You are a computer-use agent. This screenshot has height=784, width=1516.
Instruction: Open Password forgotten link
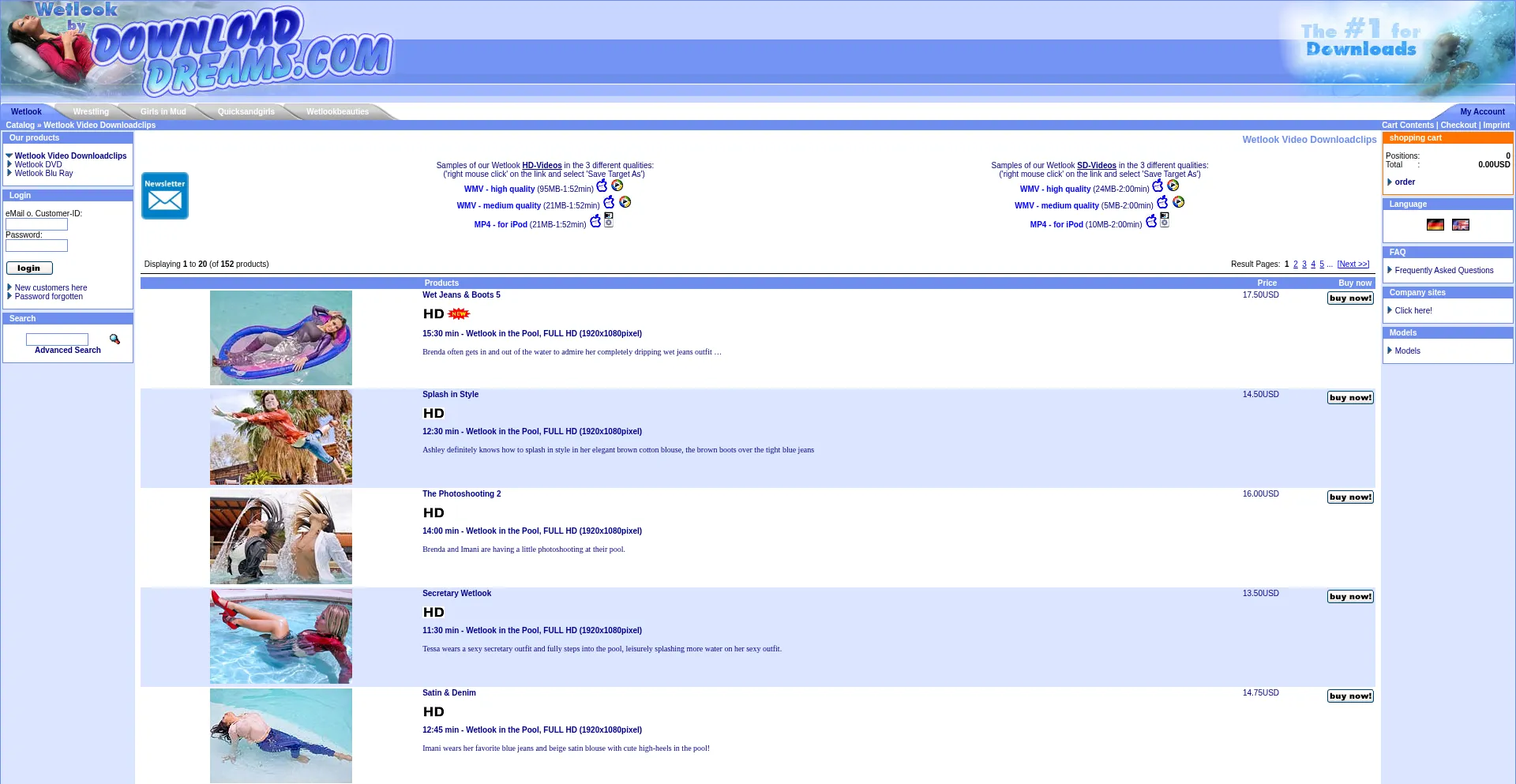point(48,297)
